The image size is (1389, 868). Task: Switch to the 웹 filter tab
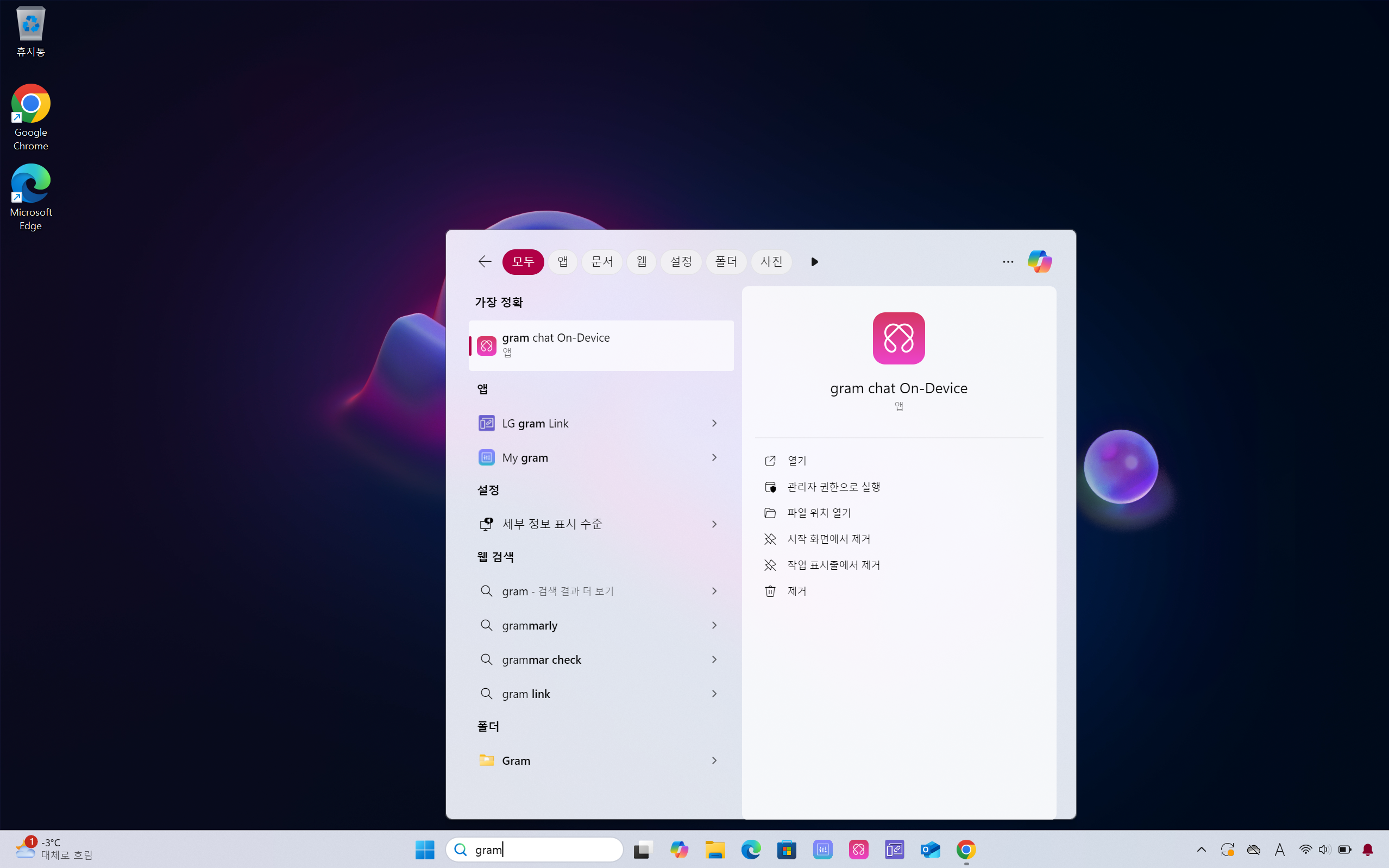[642, 262]
